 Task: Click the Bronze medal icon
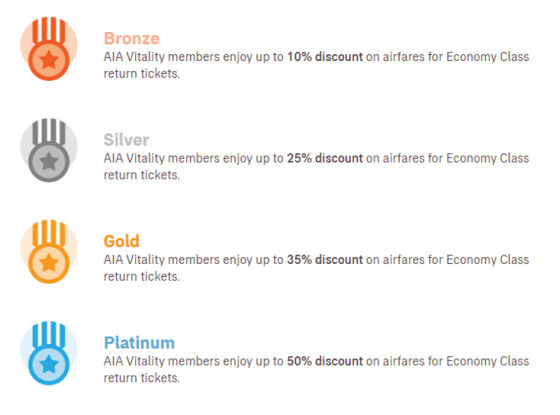tap(49, 49)
